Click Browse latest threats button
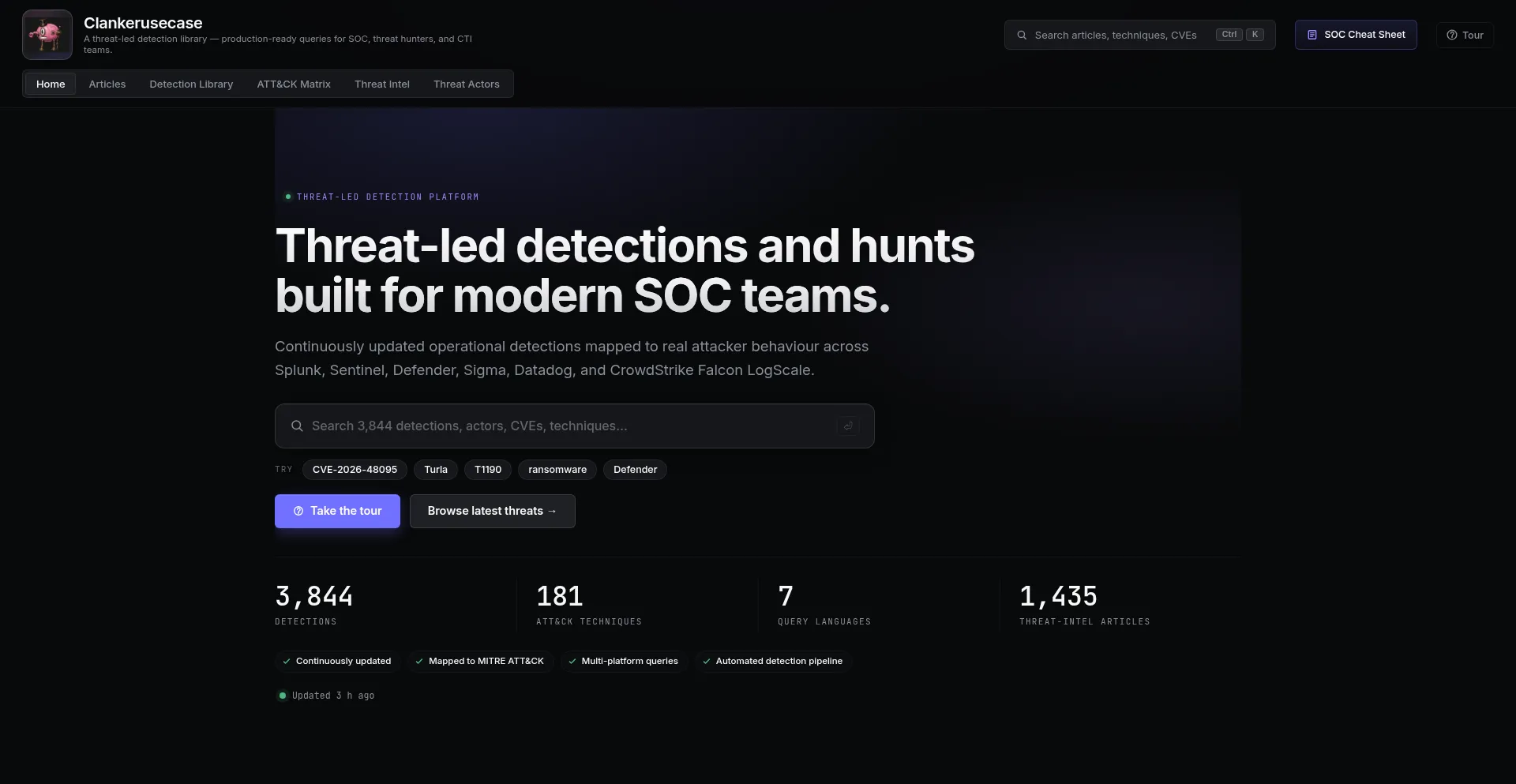The height and width of the screenshot is (784, 1516). [493, 512]
